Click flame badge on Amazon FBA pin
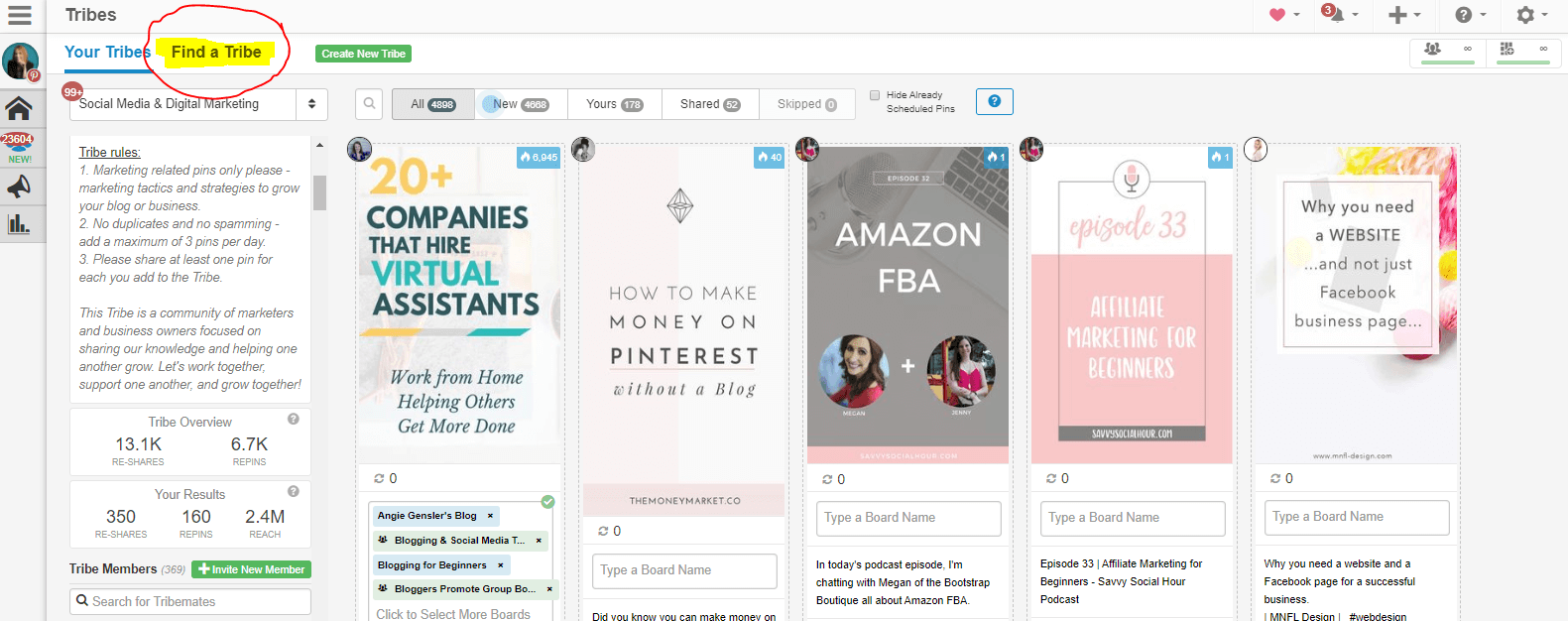 (x=995, y=157)
